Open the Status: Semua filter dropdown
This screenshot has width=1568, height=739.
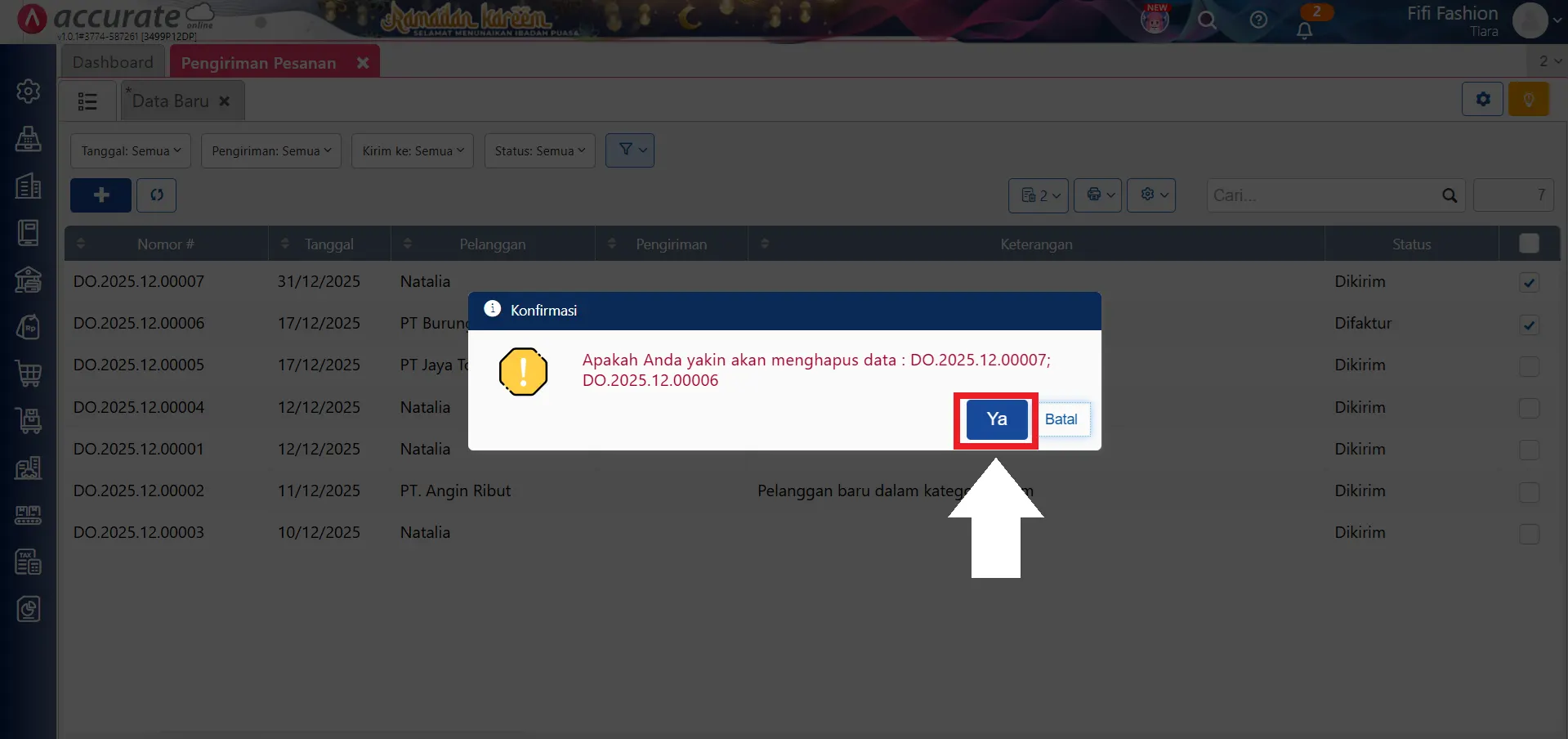pyautogui.click(x=538, y=150)
